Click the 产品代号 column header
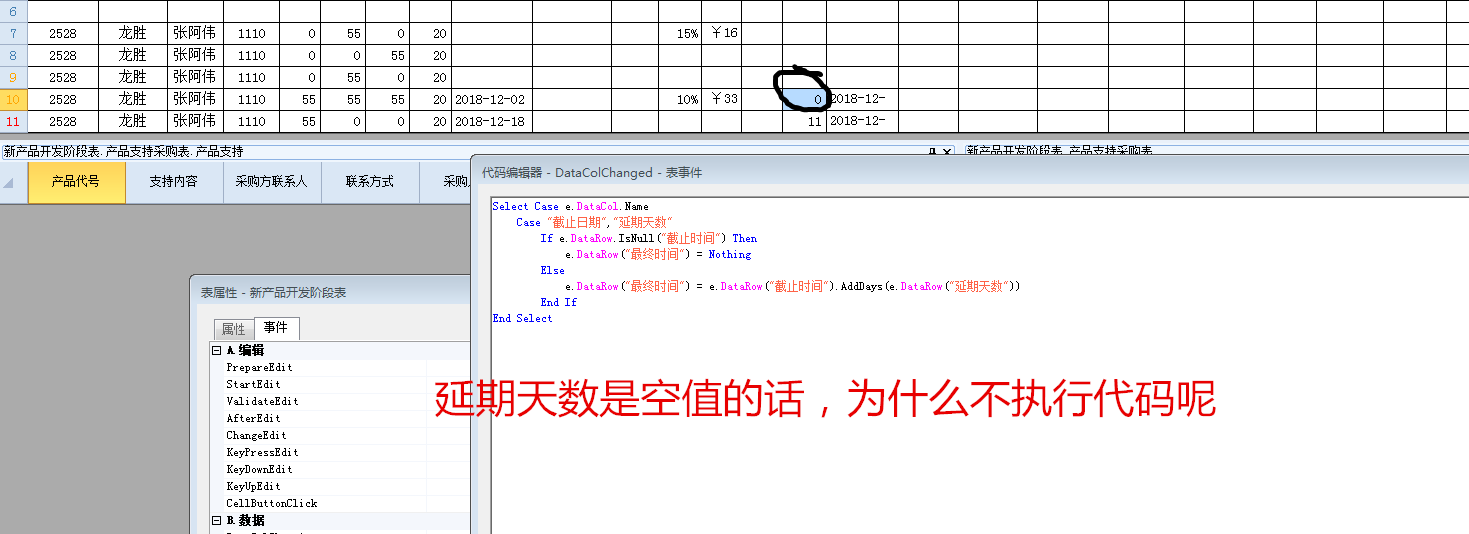Screen dimensions: 1469x534 coord(76,182)
